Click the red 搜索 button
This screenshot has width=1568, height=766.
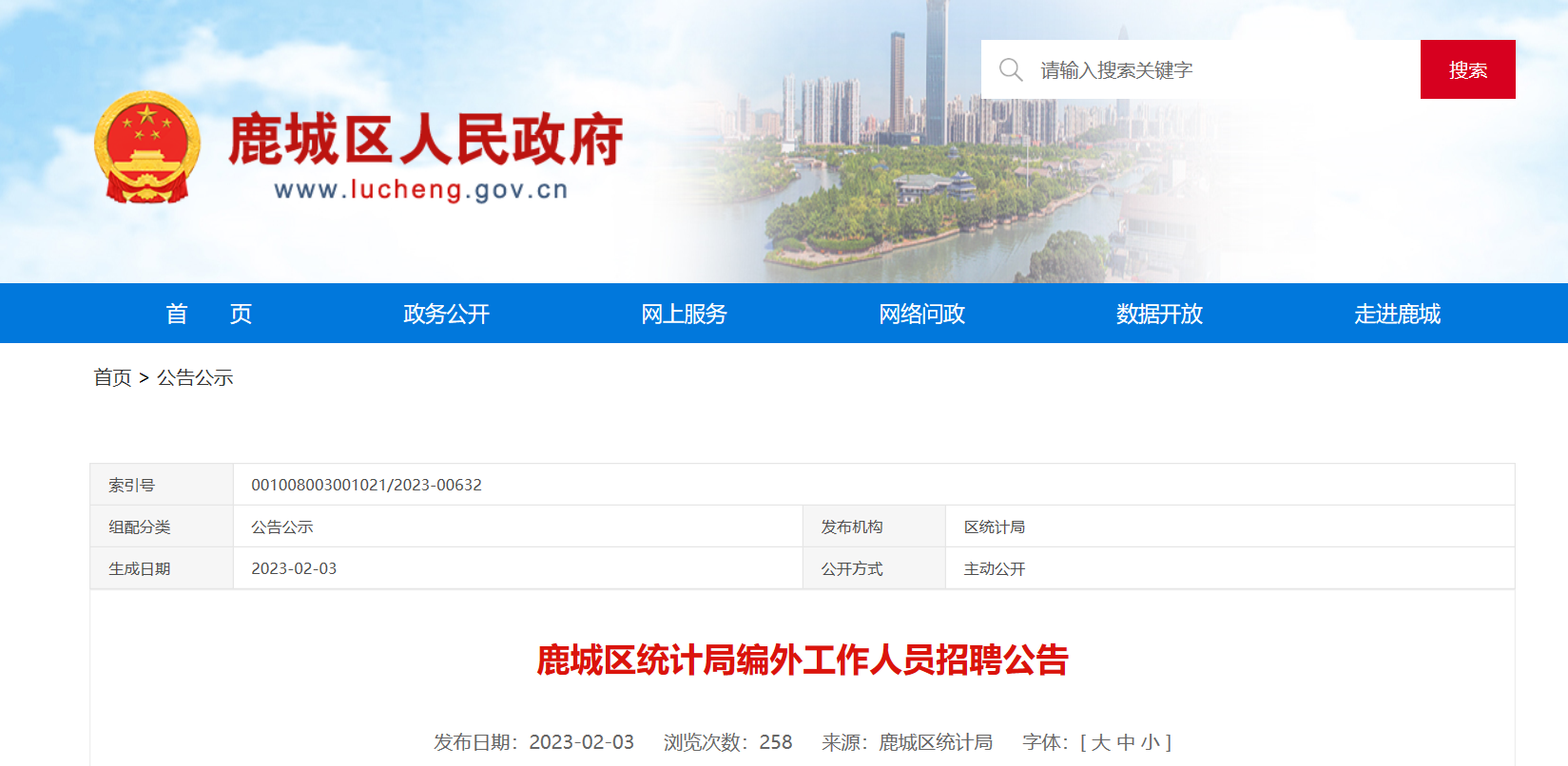pos(1468,69)
